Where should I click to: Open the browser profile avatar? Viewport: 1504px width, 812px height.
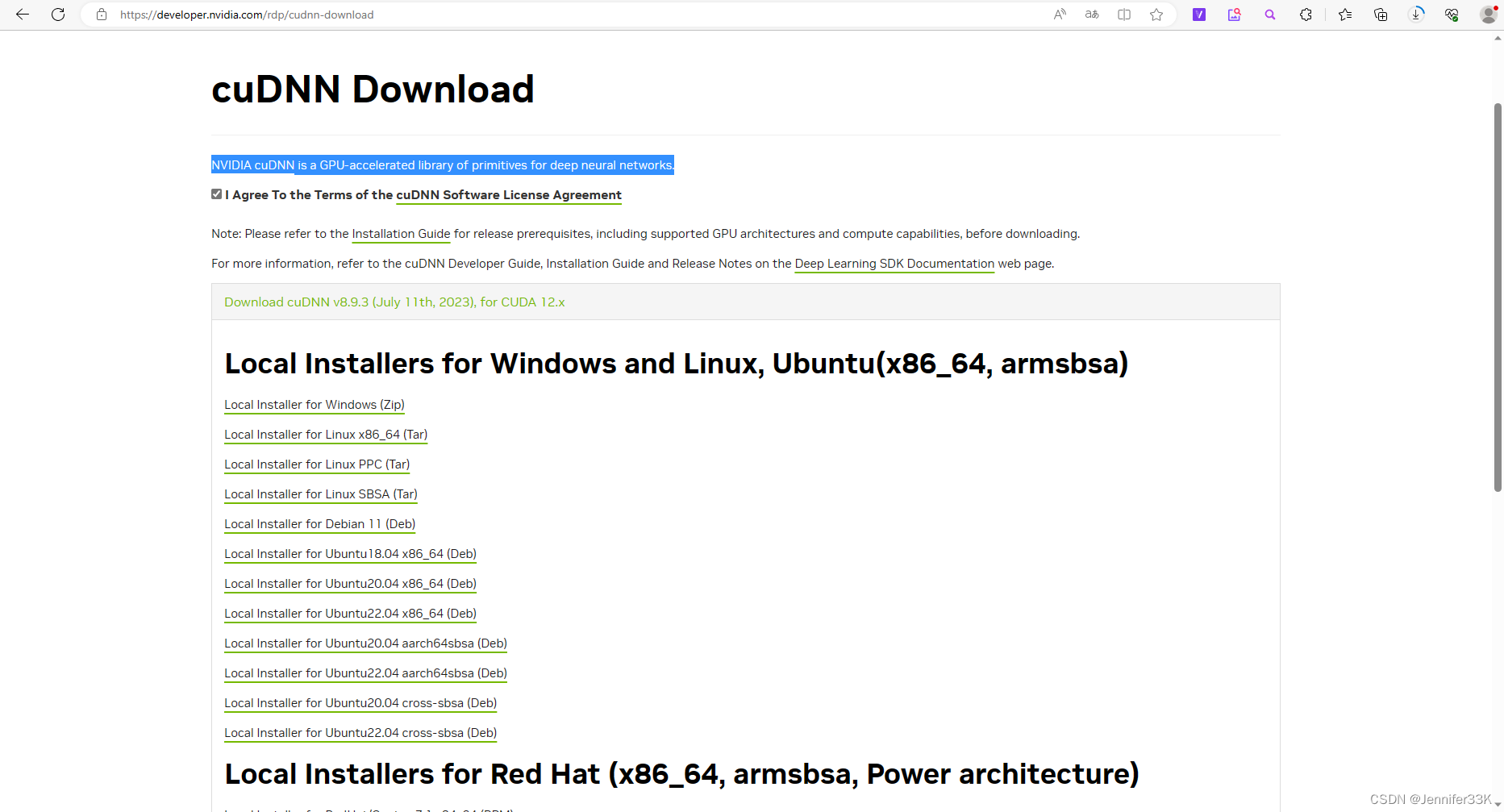tap(1489, 15)
